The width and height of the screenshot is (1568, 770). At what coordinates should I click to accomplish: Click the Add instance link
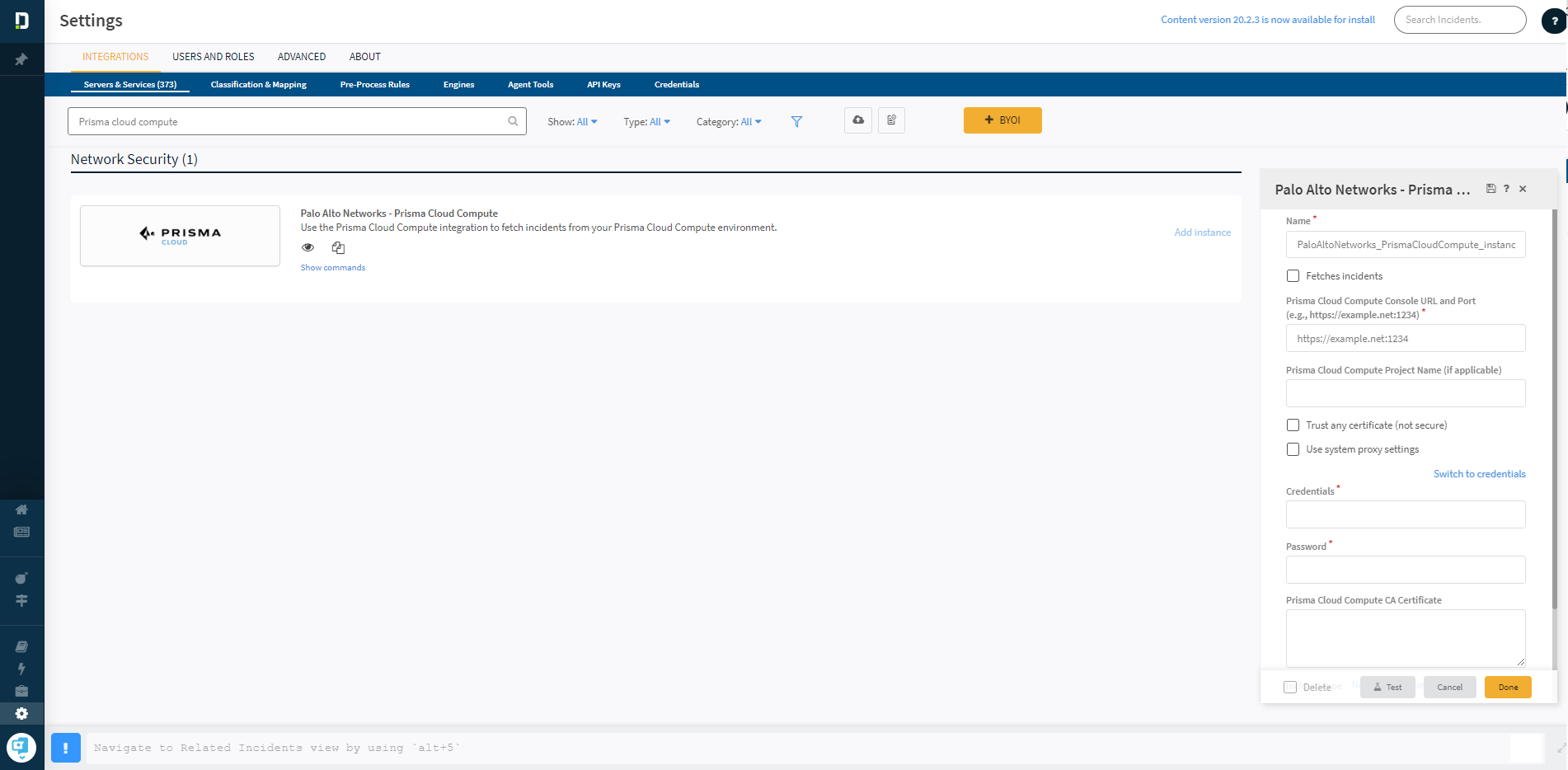[1203, 232]
